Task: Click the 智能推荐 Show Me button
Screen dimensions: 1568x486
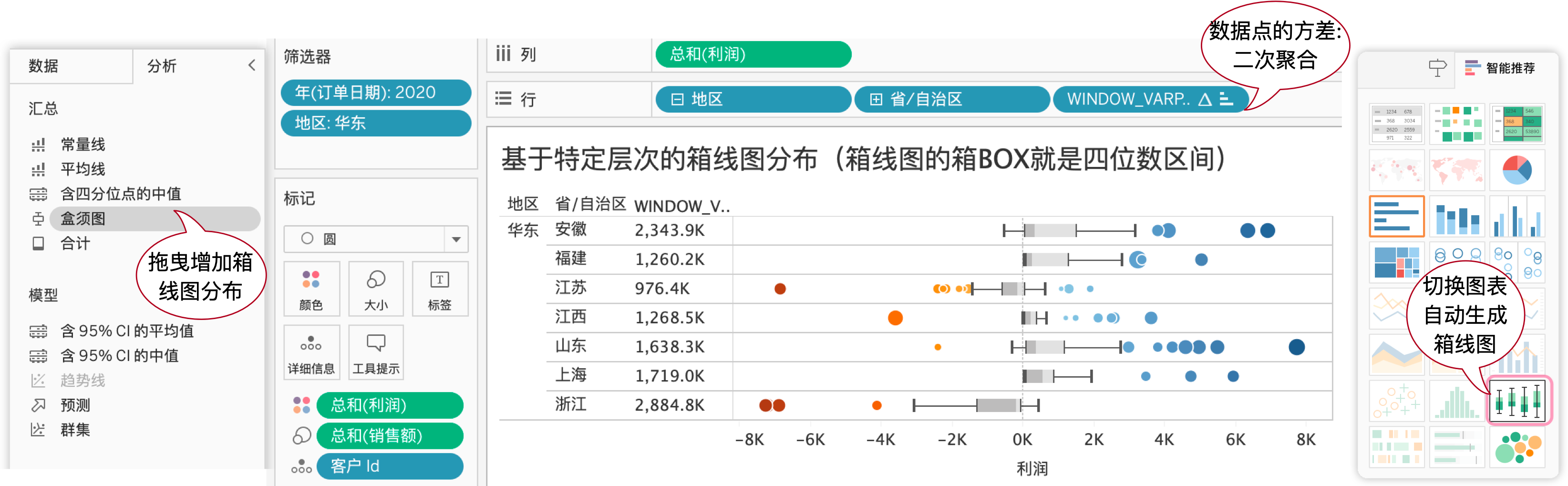Action: click(x=1500, y=68)
